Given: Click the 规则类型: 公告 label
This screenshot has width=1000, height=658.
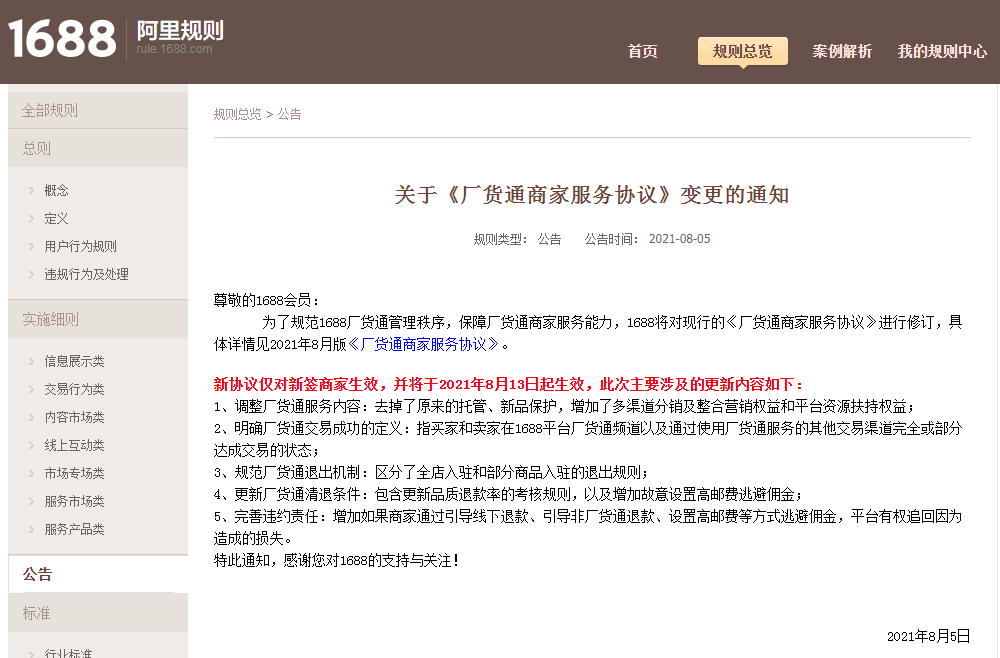Looking at the screenshot, I should pyautogui.click(x=517, y=239).
